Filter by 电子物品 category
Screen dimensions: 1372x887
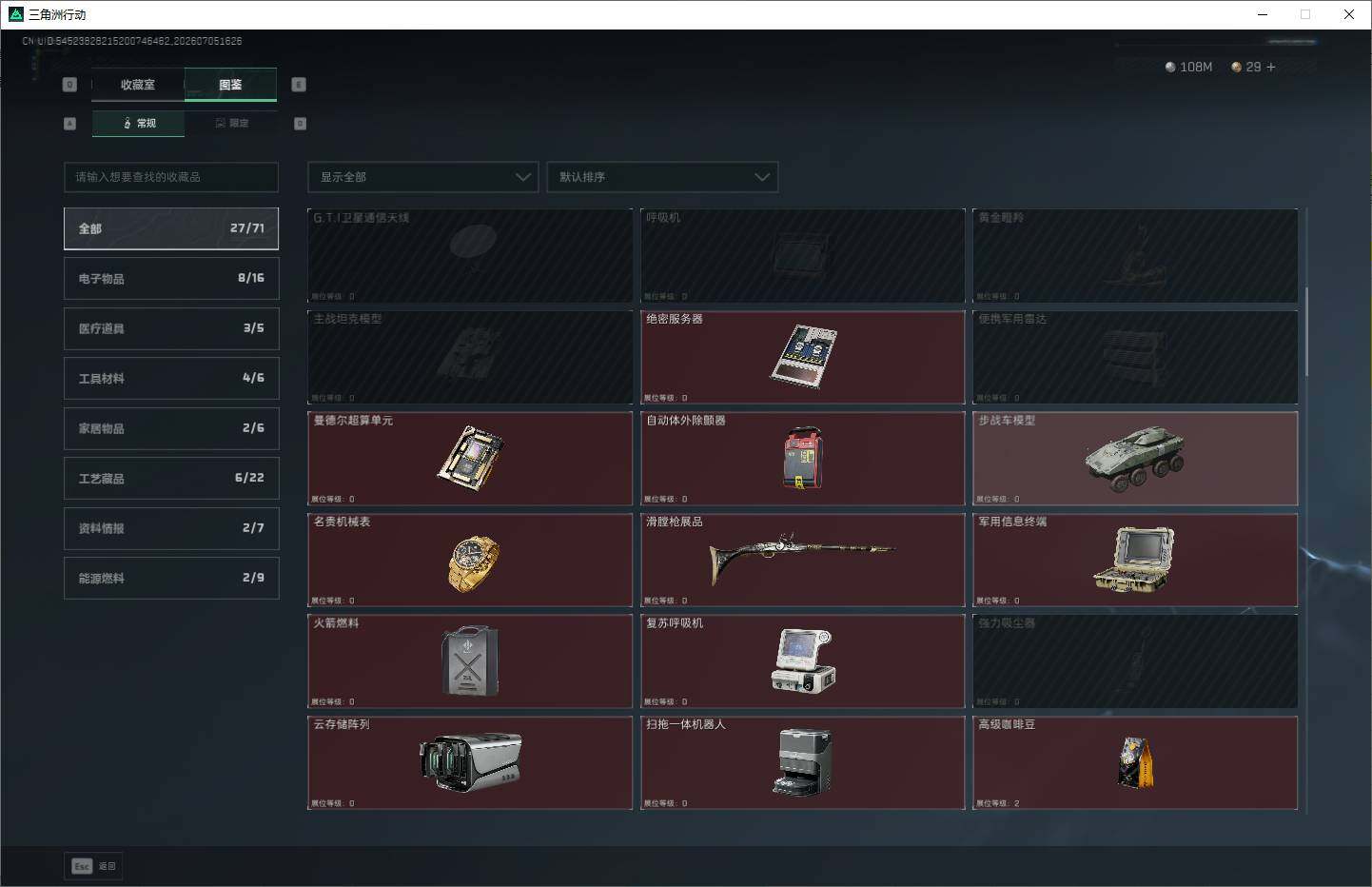click(x=171, y=278)
